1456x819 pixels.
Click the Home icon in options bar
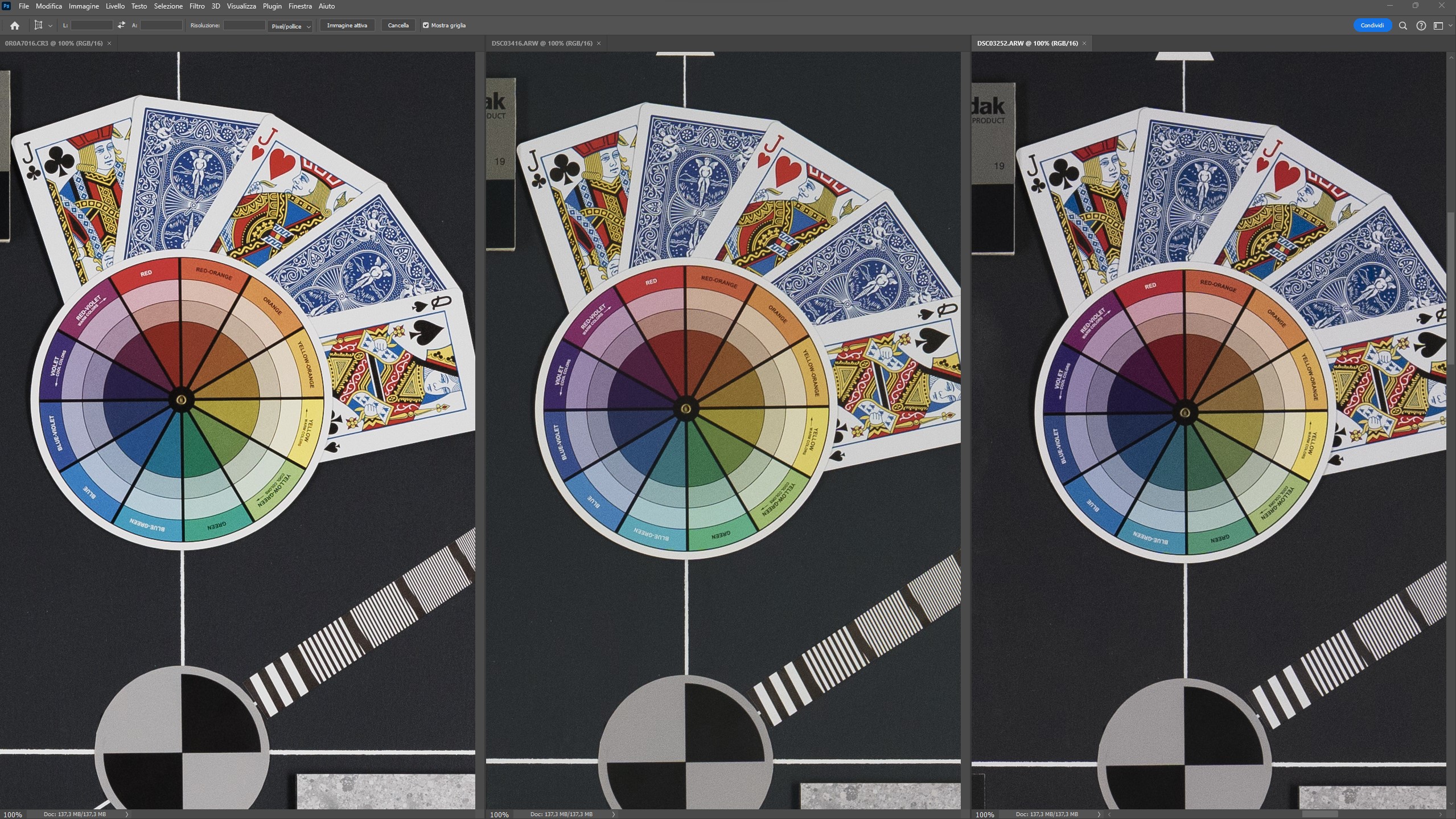click(x=15, y=26)
